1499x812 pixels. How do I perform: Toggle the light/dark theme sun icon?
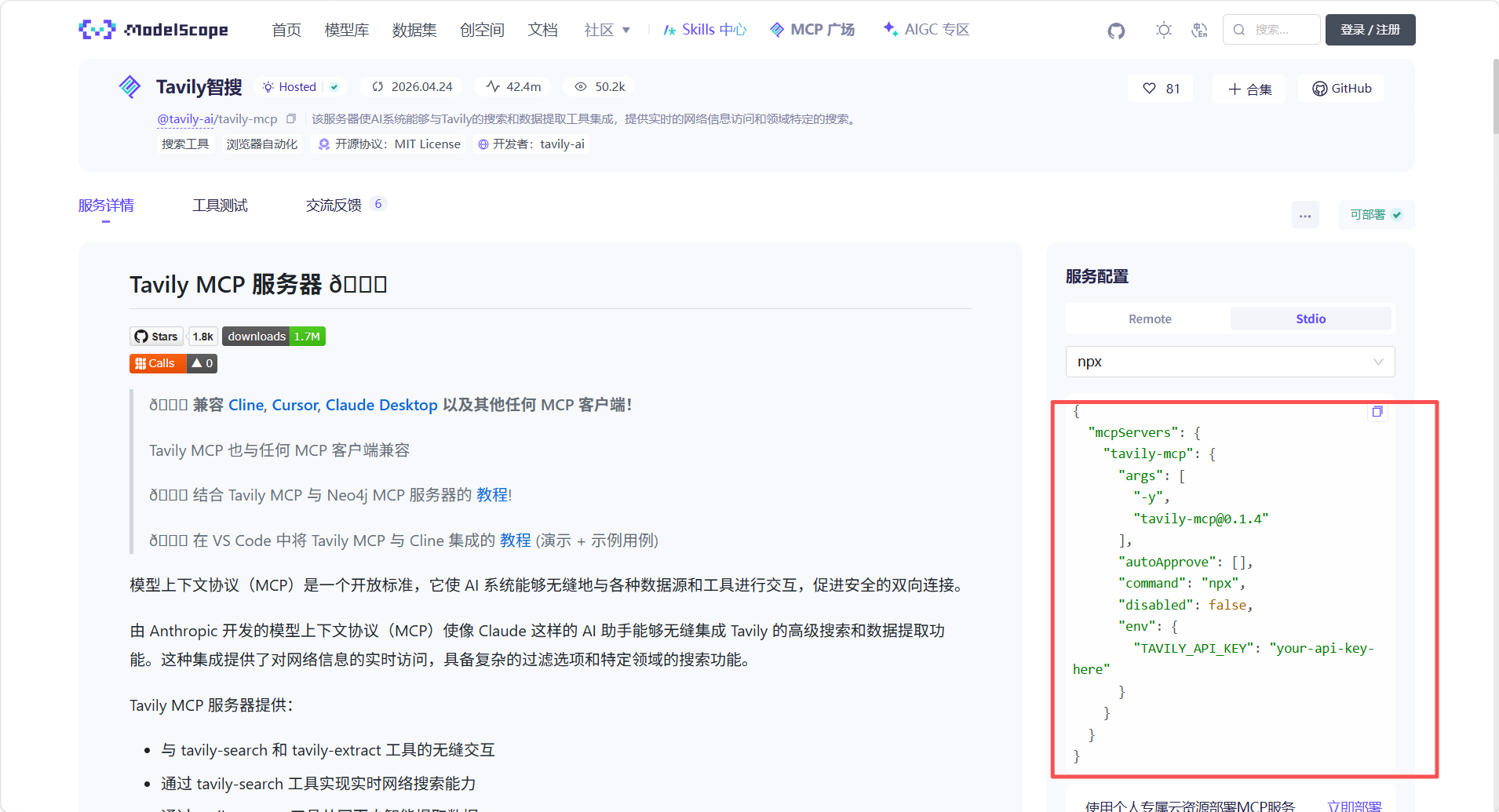click(x=1163, y=30)
